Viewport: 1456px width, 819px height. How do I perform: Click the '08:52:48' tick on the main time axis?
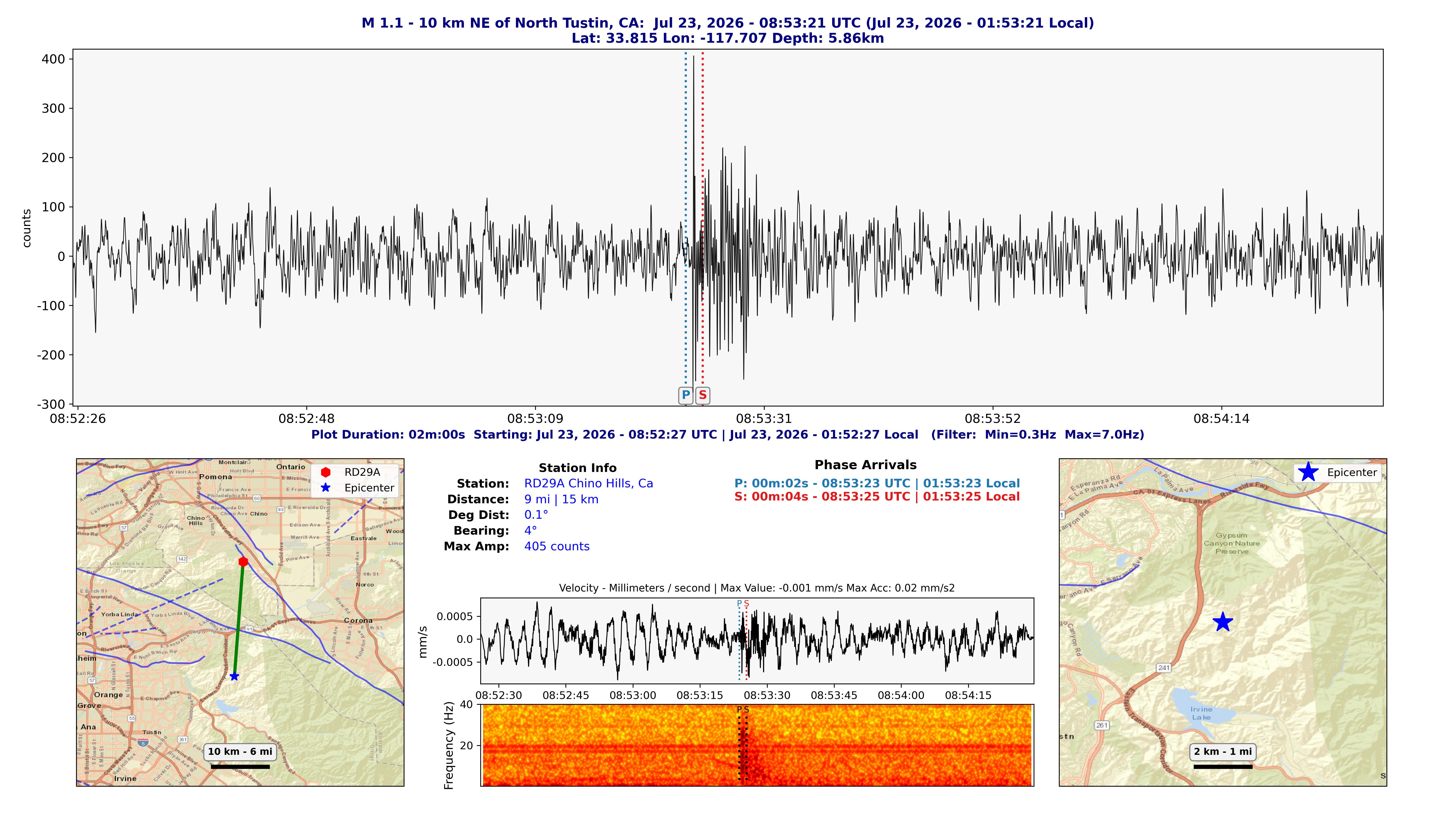tap(306, 419)
